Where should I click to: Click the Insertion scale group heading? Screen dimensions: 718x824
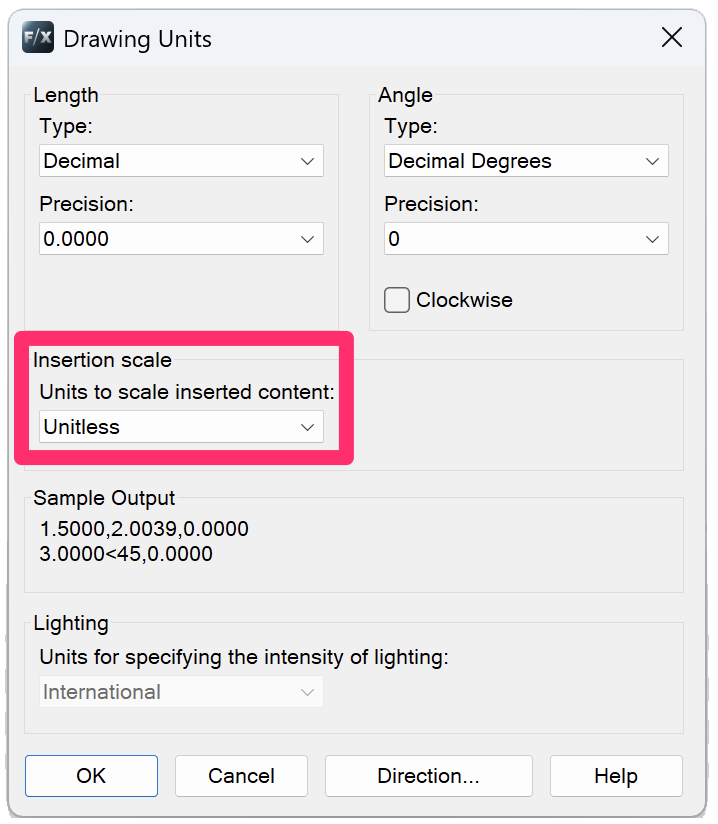point(102,360)
